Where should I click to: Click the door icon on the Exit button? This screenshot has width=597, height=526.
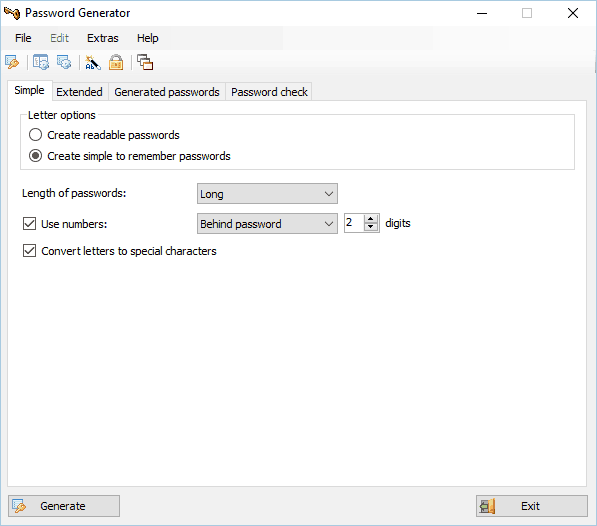(x=487, y=506)
